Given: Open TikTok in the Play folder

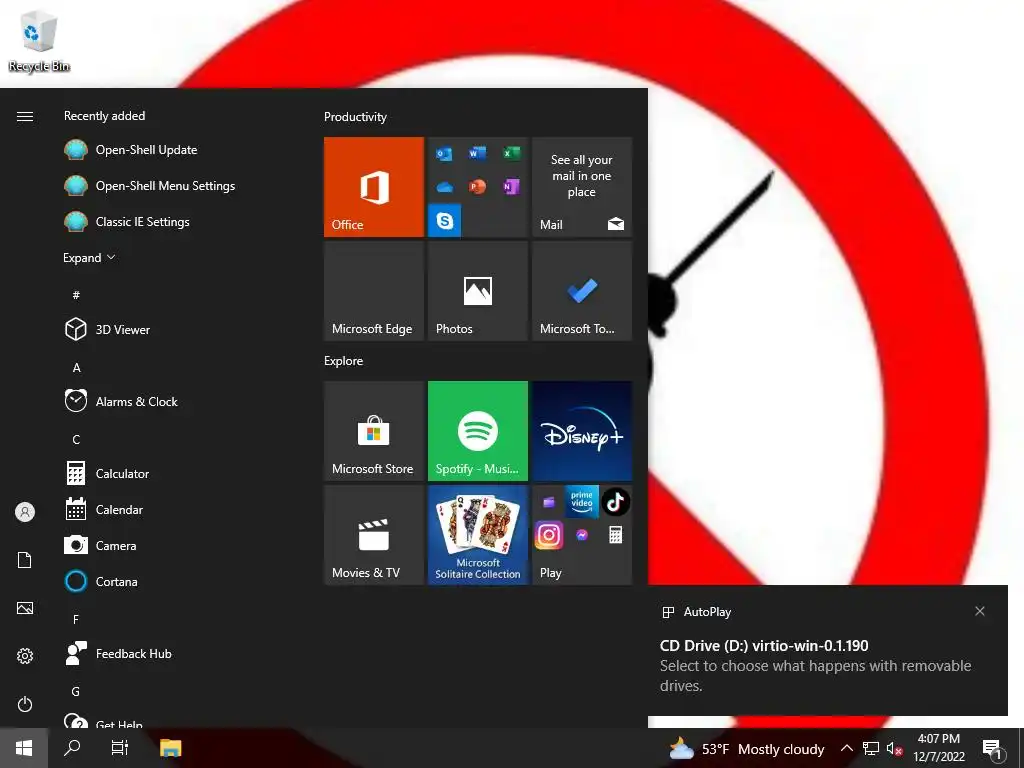Looking at the screenshot, I should pos(615,502).
